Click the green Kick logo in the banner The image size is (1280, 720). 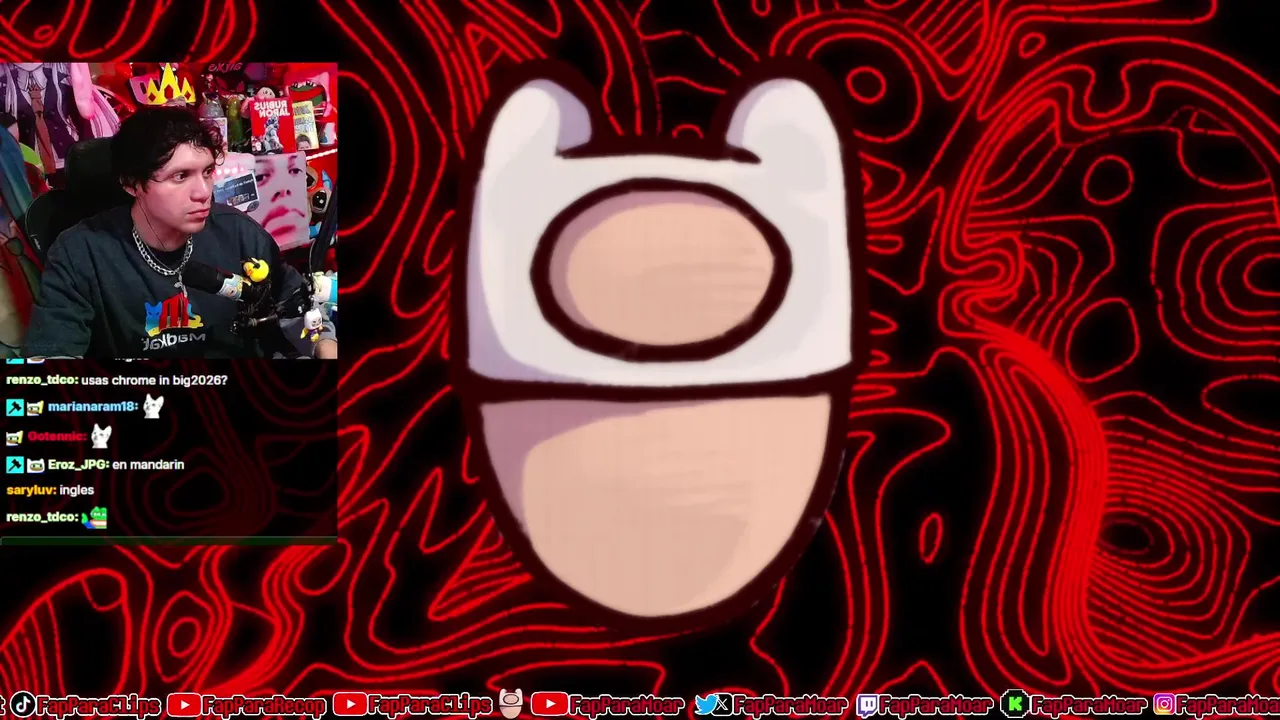1015,705
